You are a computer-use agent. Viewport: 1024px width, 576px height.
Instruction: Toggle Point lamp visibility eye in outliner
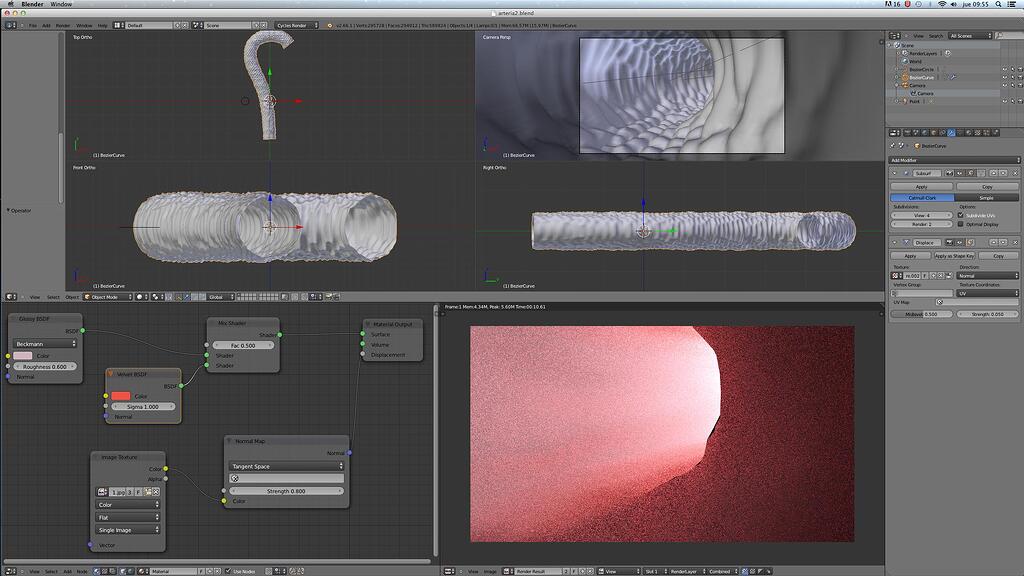tap(1004, 101)
